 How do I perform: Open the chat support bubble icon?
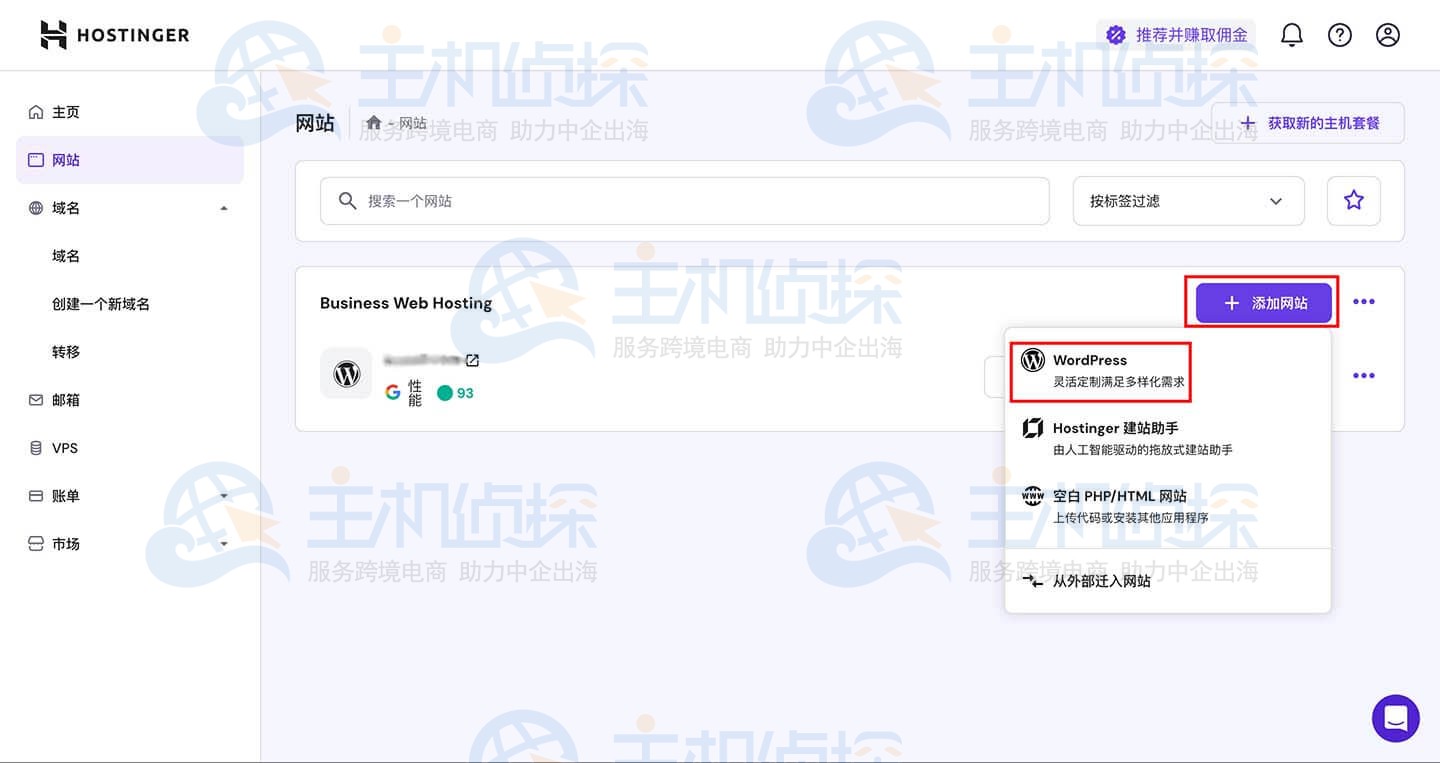[x=1395, y=718]
